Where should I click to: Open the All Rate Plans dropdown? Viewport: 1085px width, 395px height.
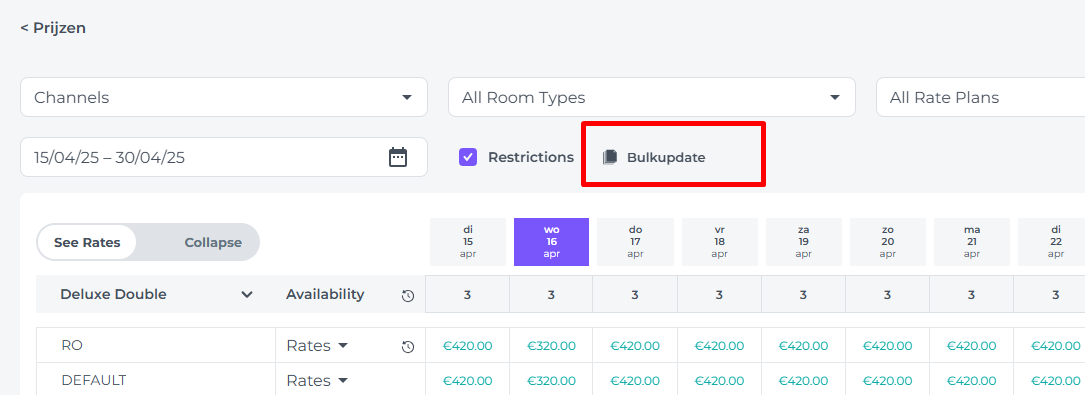pos(981,98)
